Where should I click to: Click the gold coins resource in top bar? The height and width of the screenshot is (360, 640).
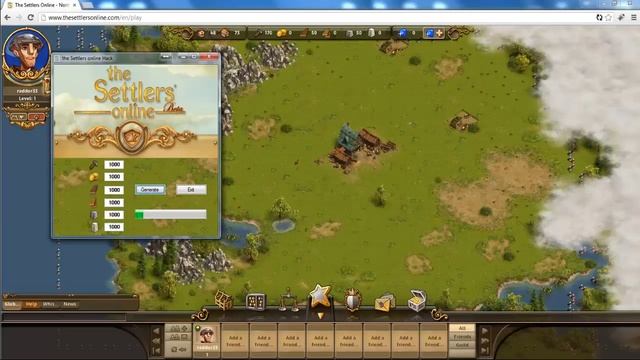pos(281,33)
